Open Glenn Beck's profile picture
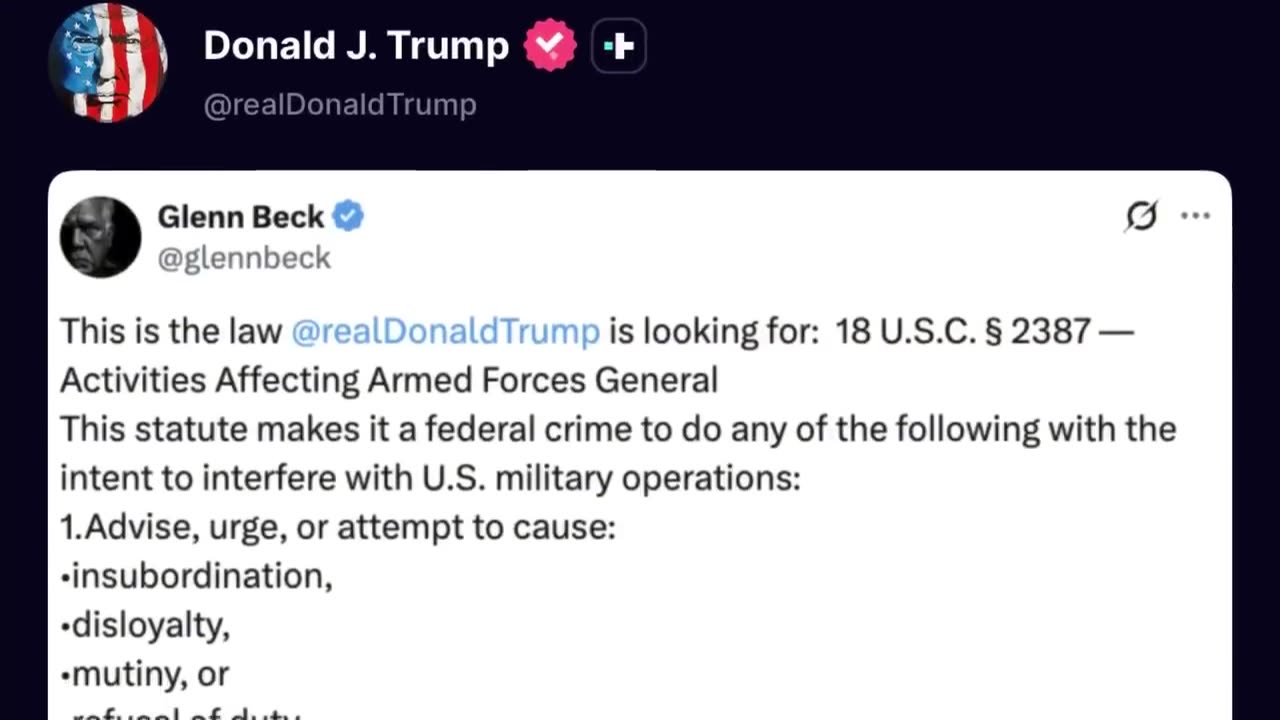 (x=100, y=237)
